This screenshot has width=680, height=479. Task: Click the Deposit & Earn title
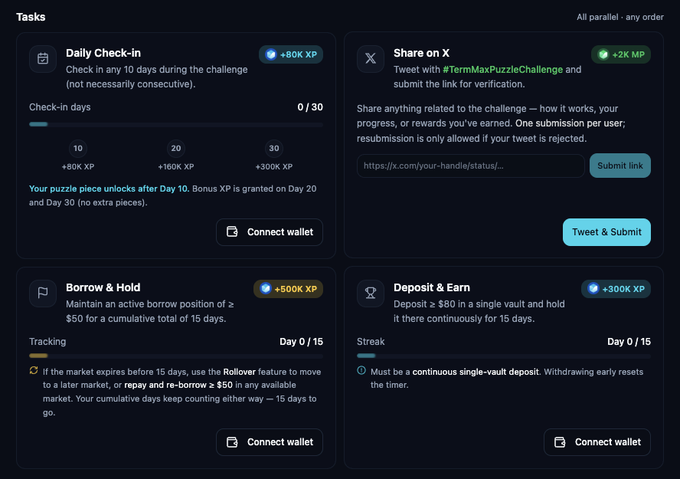[432, 287]
